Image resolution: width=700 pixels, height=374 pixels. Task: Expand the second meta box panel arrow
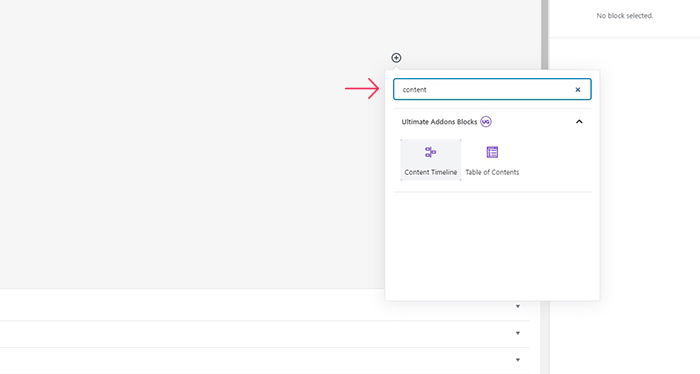click(x=517, y=333)
